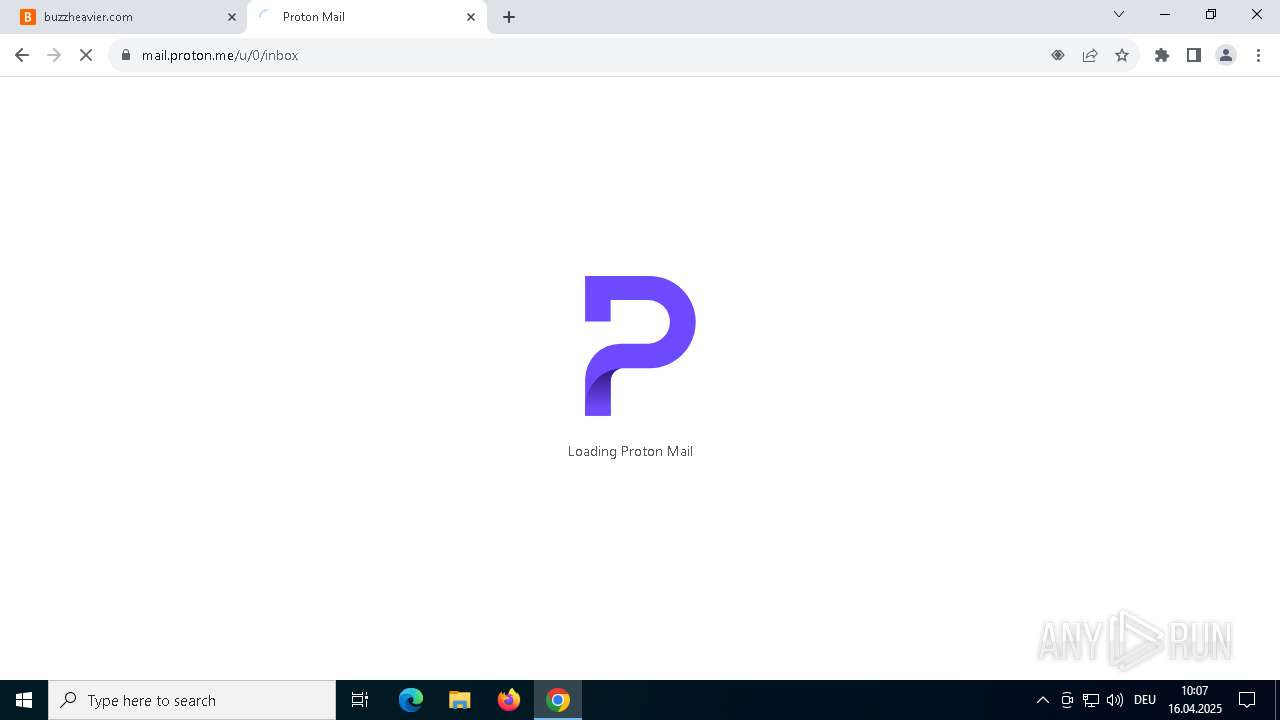The width and height of the screenshot is (1280, 720).
Task: Open Task View on the taskbar
Action: point(360,700)
